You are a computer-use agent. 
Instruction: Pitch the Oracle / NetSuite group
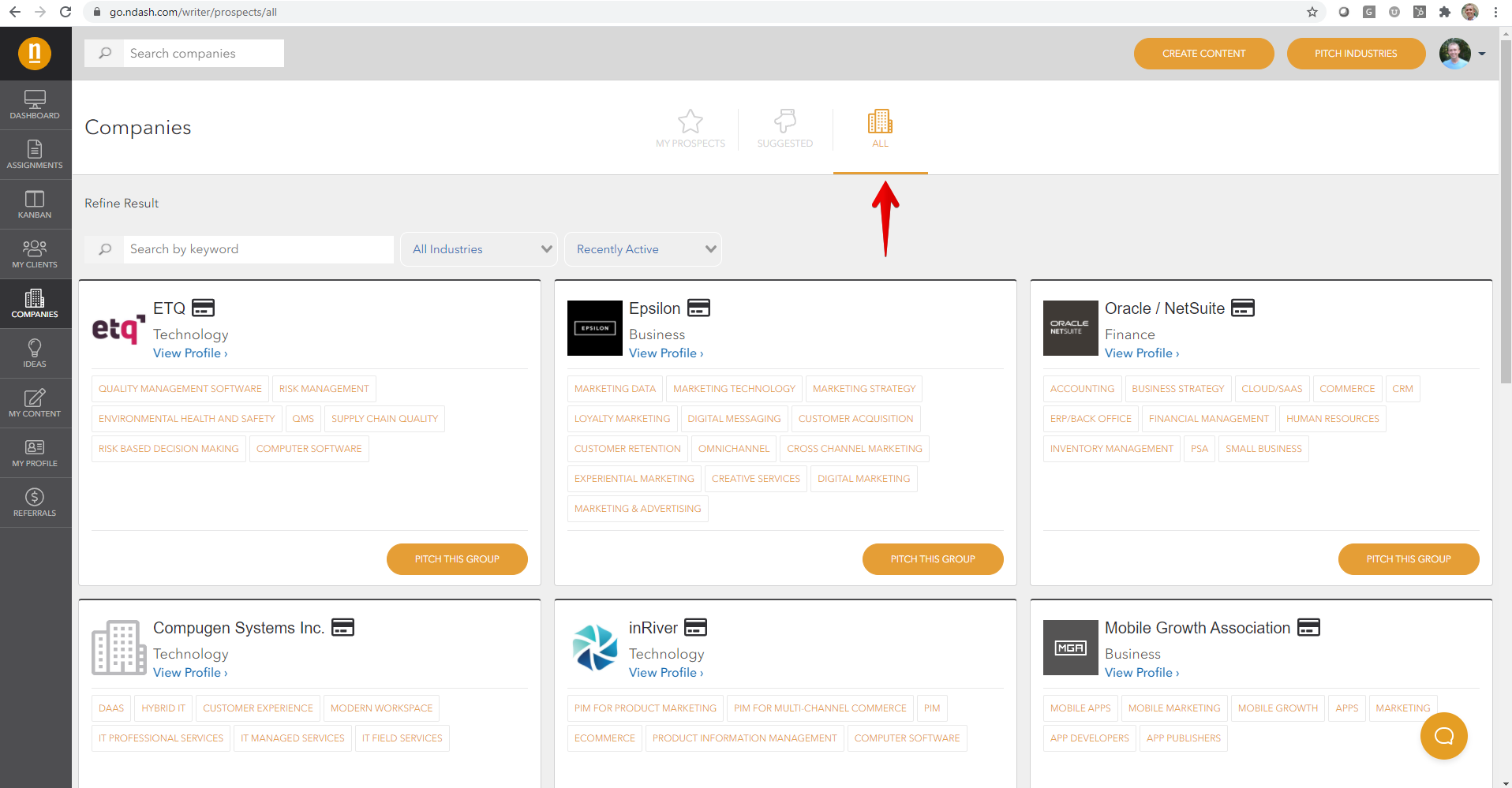pos(1408,558)
